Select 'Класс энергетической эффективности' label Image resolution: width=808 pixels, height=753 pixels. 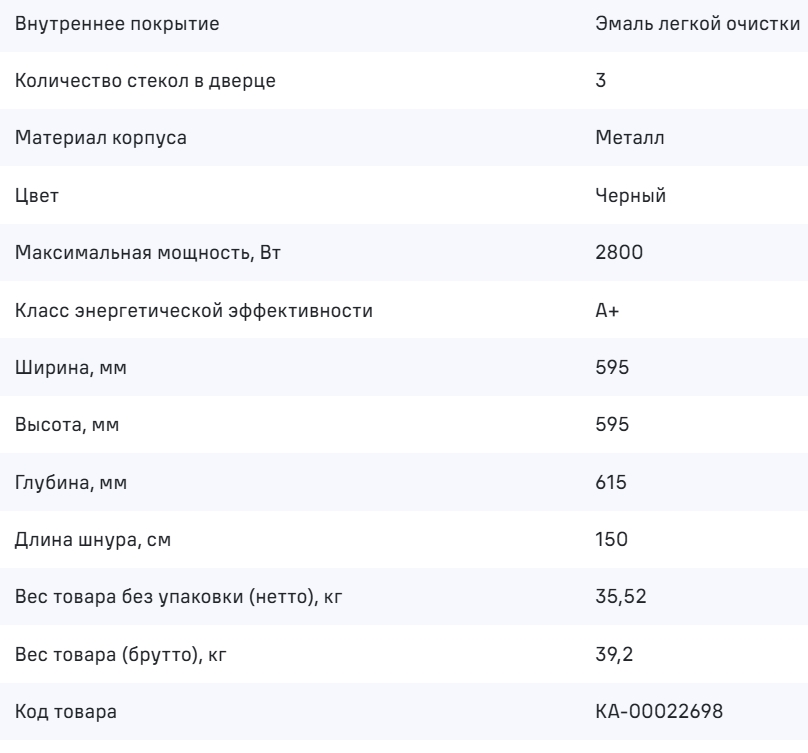[194, 311]
